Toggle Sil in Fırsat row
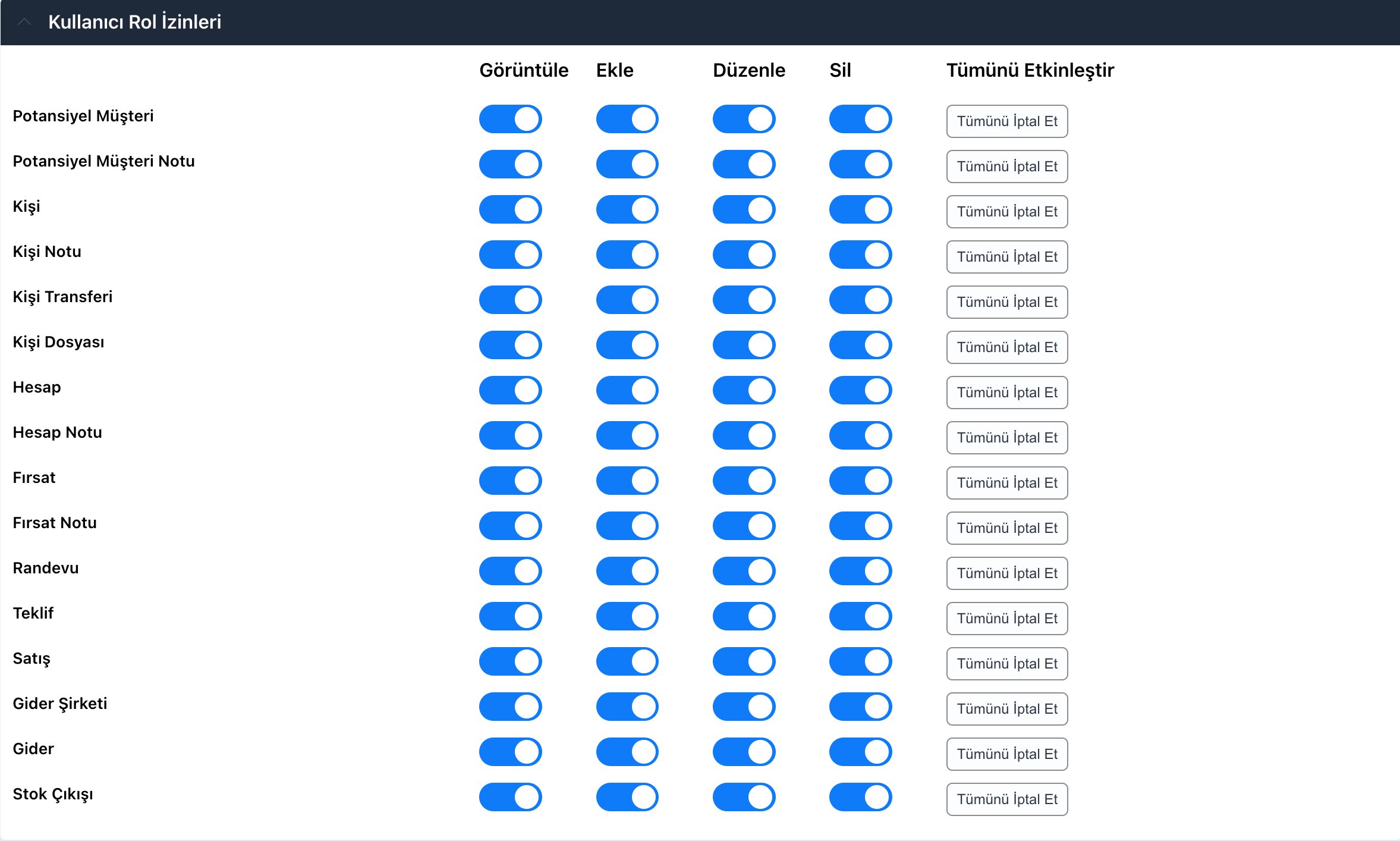Image resolution: width=1400 pixels, height=841 pixels. point(860,481)
